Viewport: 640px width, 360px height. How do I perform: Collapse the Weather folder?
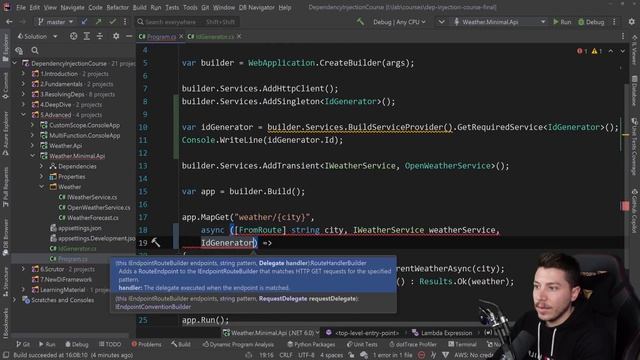tap(41, 187)
